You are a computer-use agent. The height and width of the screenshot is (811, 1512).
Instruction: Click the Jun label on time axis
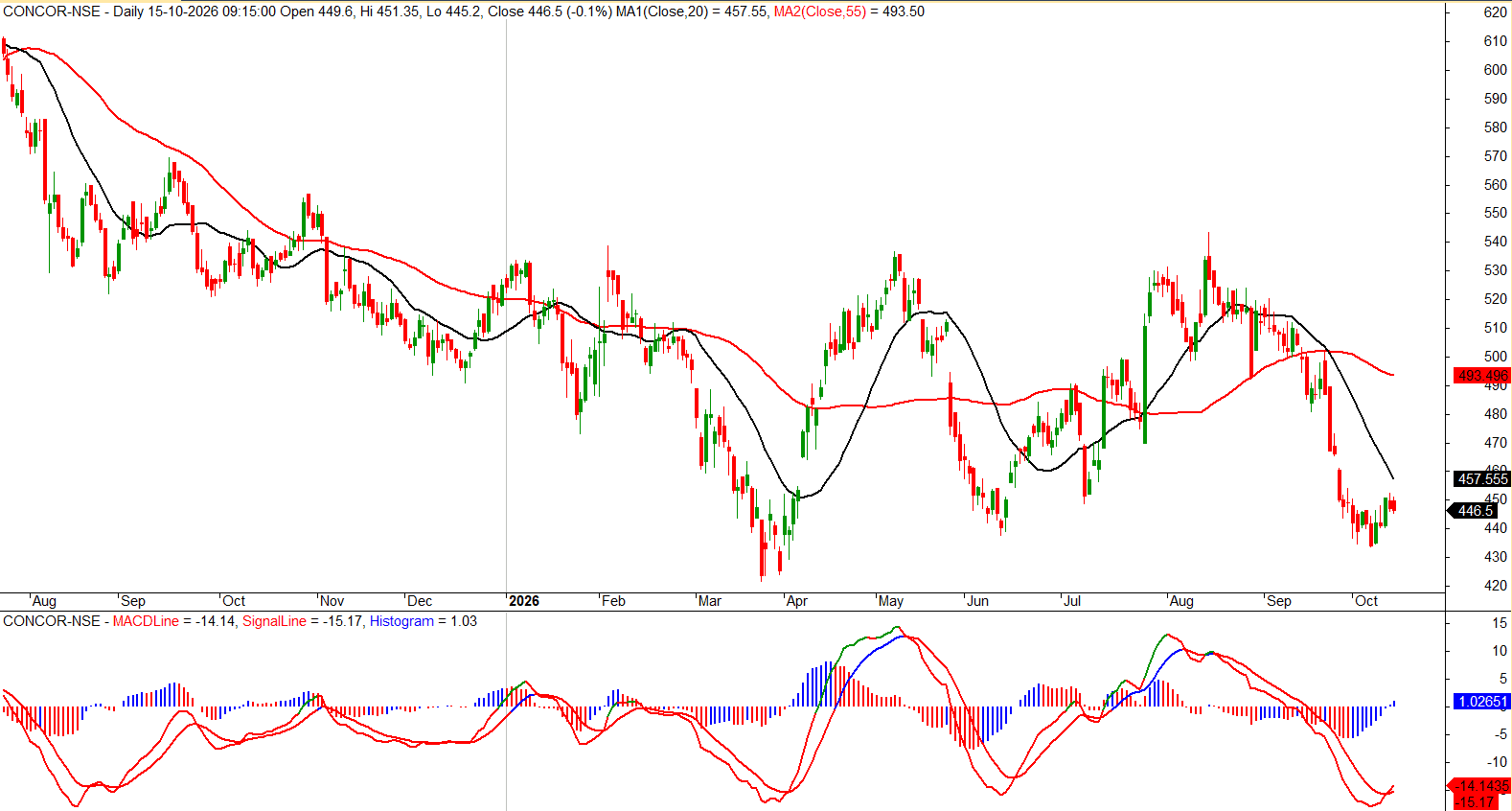[x=977, y=601]
